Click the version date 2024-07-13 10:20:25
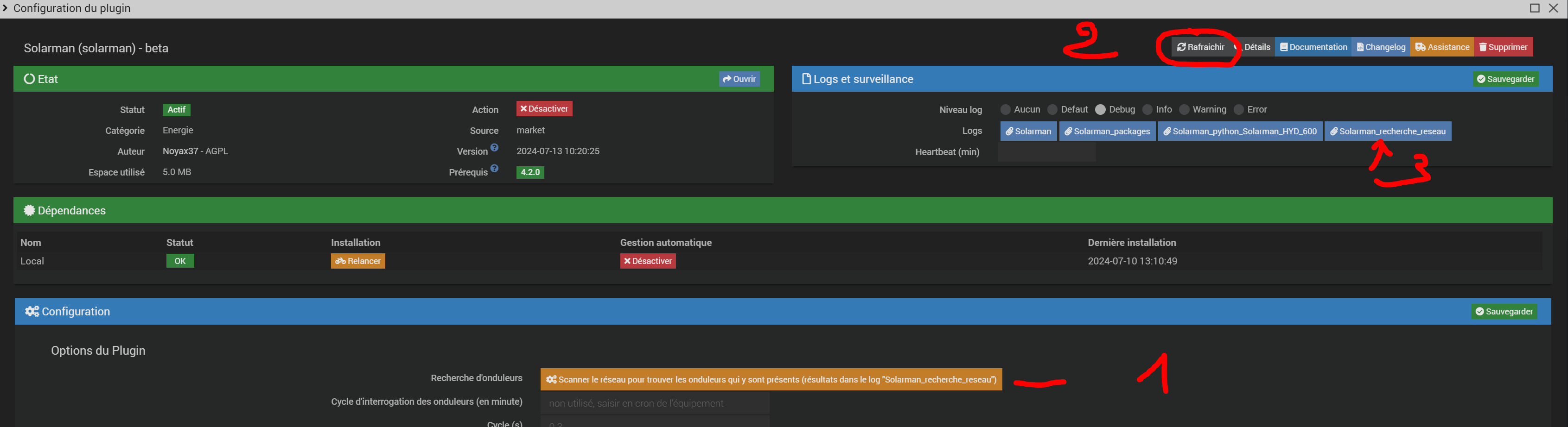Screen dimensions: 1568x427 point(558,151)
